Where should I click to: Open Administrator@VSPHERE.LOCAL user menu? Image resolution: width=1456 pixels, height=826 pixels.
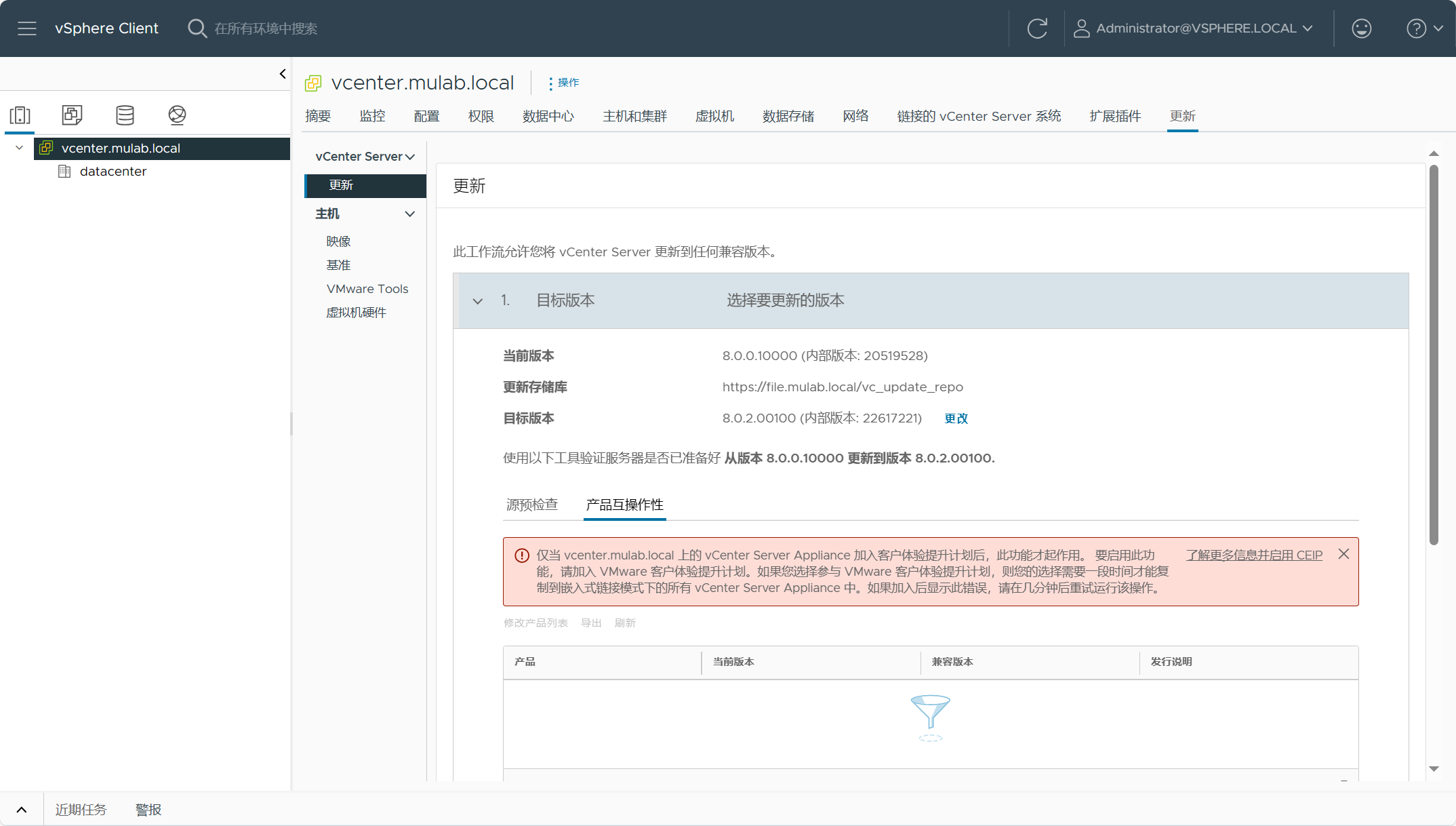click(1193, 28)
